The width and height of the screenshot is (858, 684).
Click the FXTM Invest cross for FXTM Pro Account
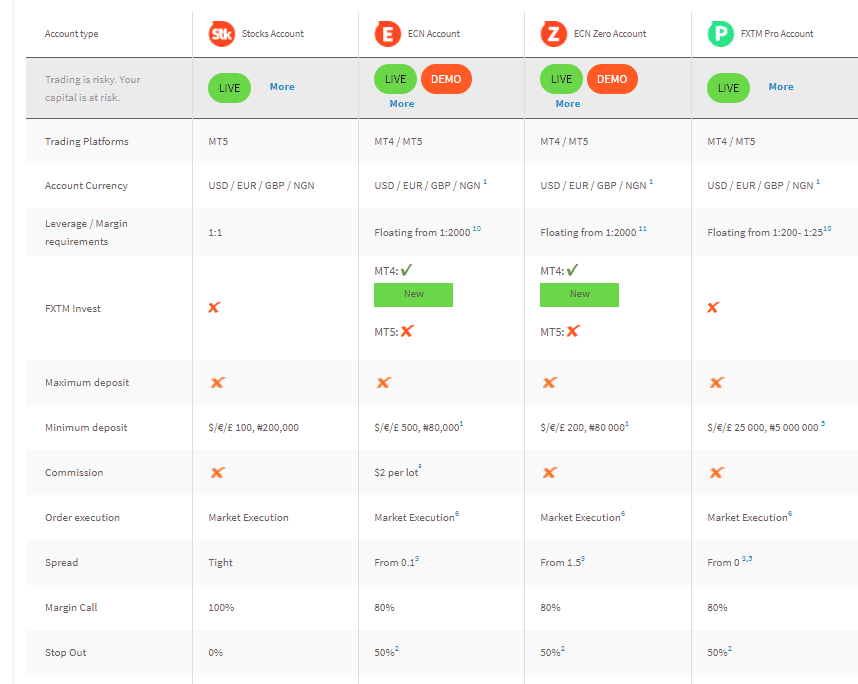[713, 308]
